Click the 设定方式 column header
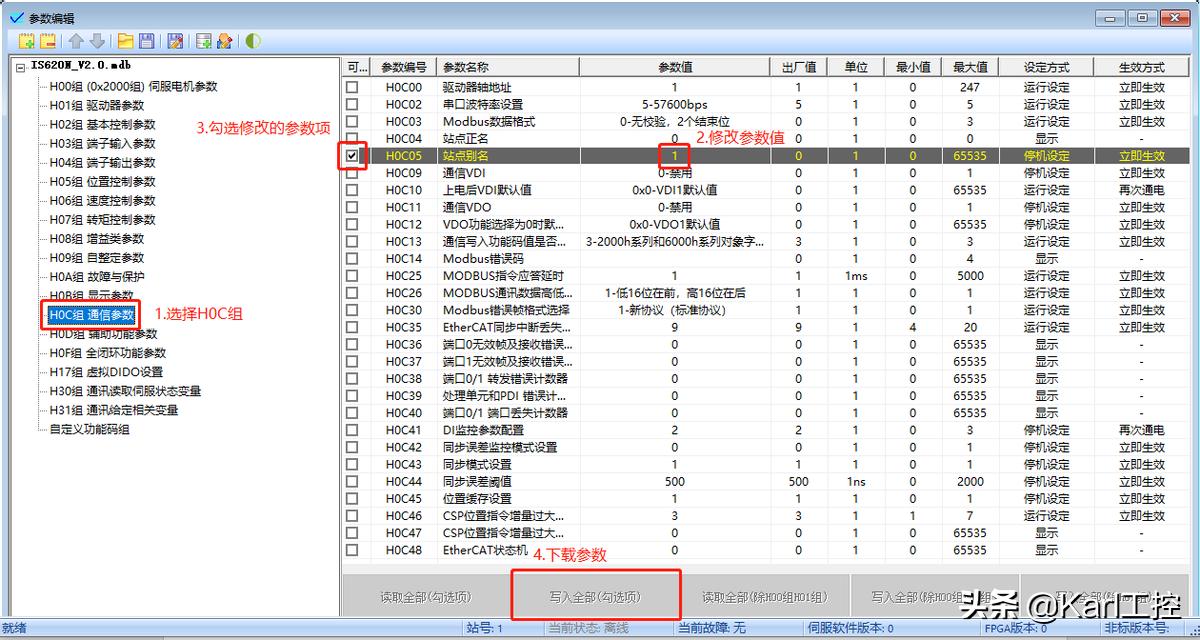 [1046, 67]
